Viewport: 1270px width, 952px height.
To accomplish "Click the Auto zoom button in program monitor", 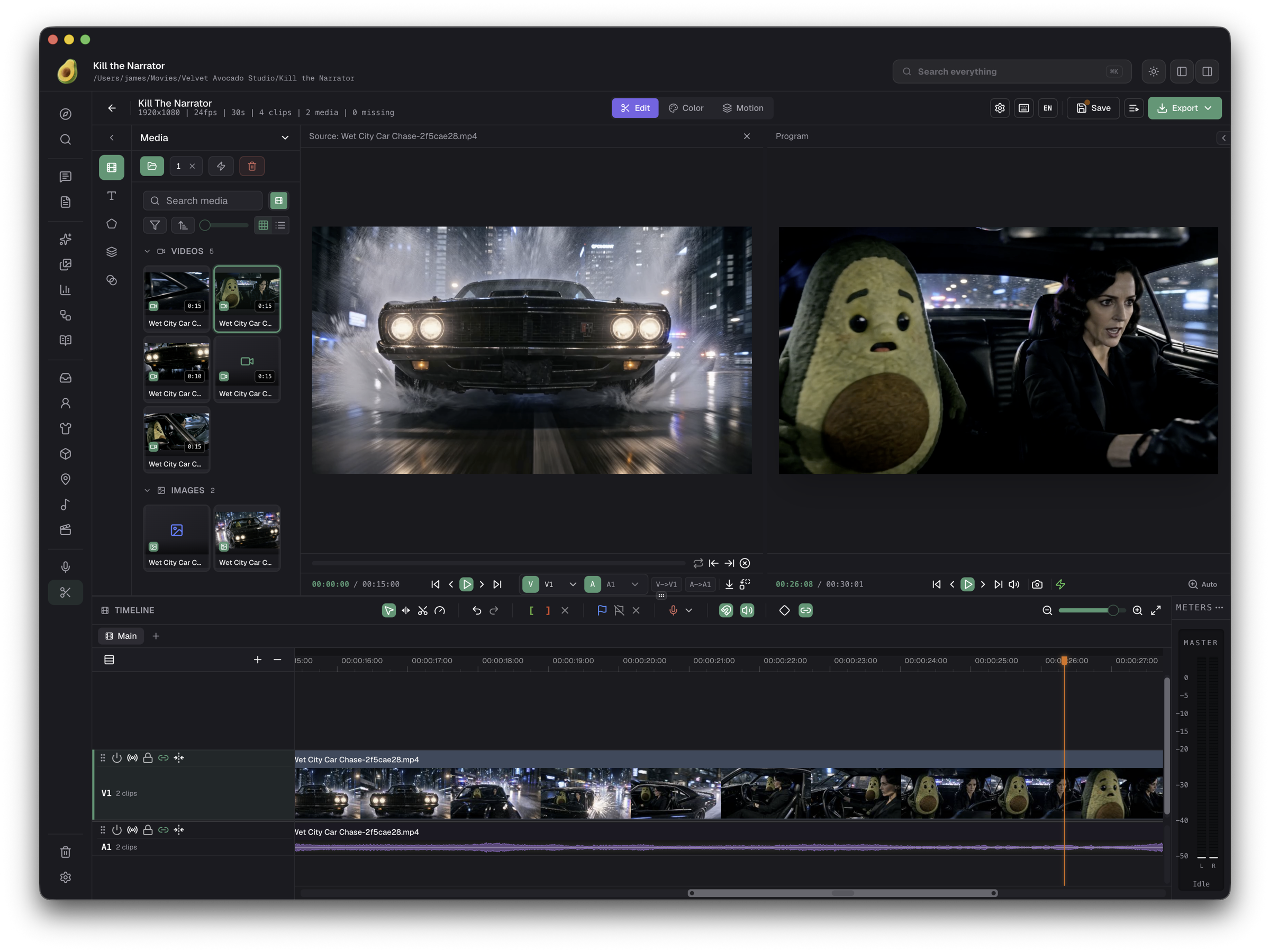I will 1202,584.
